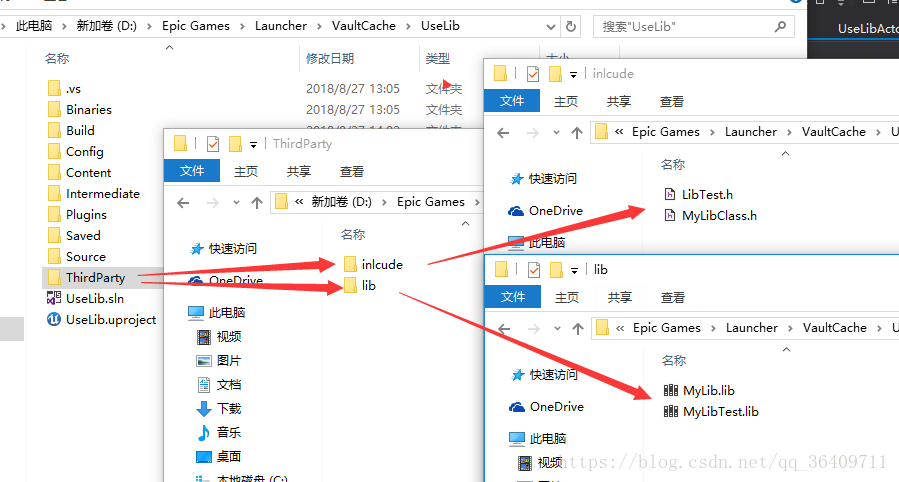Open recent locations dropdown in lib window
The height and width of the screenshot is (482, 899).
coord(557,328)
